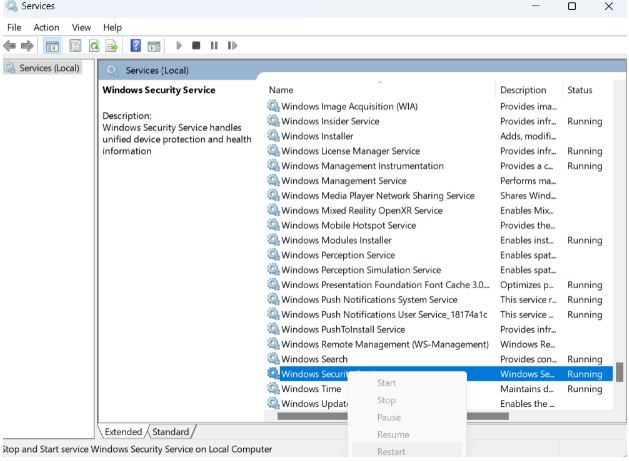Click the Services app icon in title bar
Image resolution: width=629 pixels, height=461 pixels.
pos(11,6)
